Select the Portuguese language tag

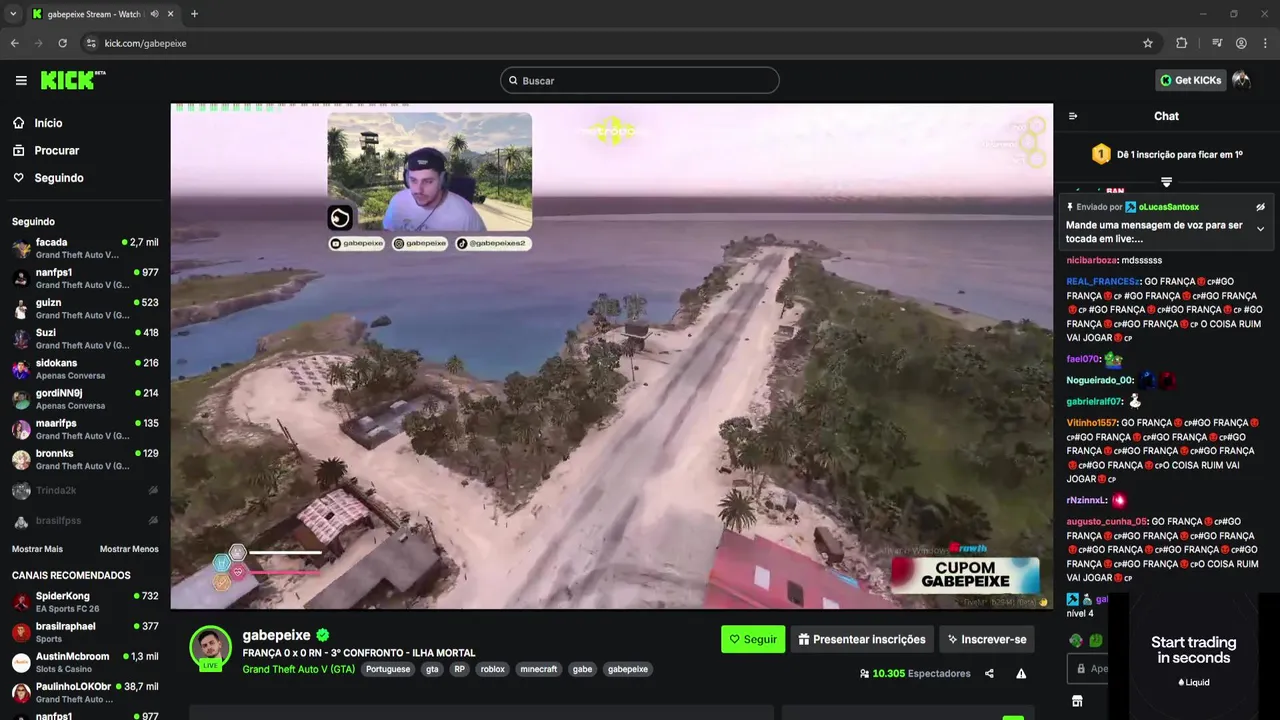click(388, 669)
